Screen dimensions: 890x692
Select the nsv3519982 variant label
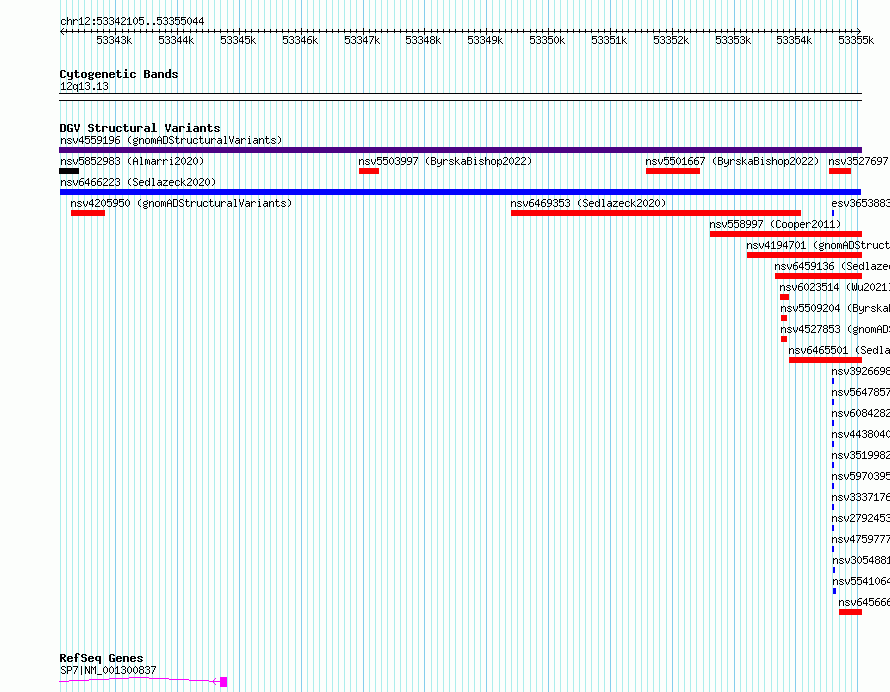coord(860,455)
